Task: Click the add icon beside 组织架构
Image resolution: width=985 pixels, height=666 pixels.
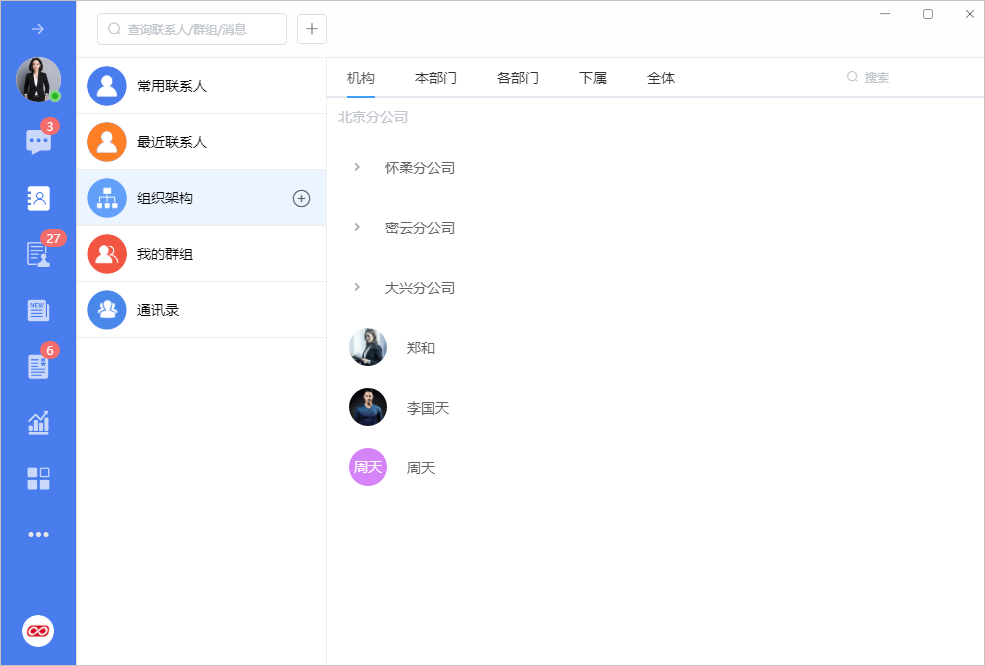Action: (301, 198)
